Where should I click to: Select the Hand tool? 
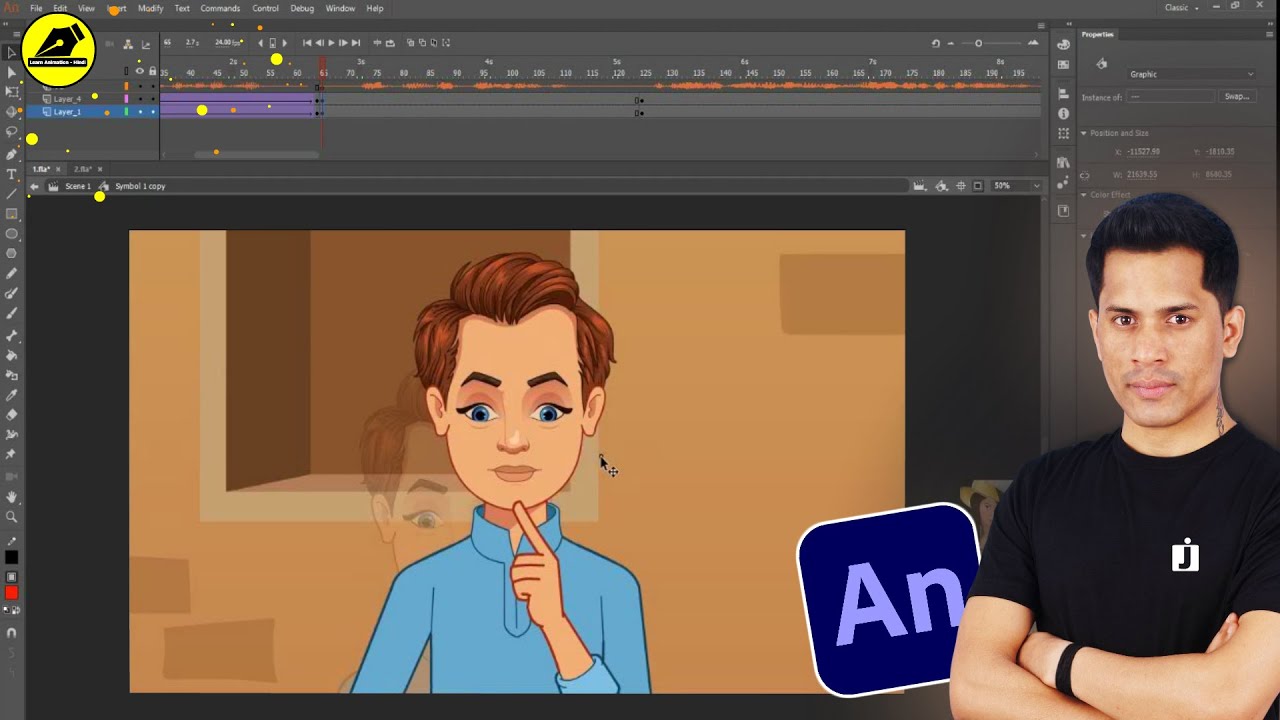click(11, 497)
